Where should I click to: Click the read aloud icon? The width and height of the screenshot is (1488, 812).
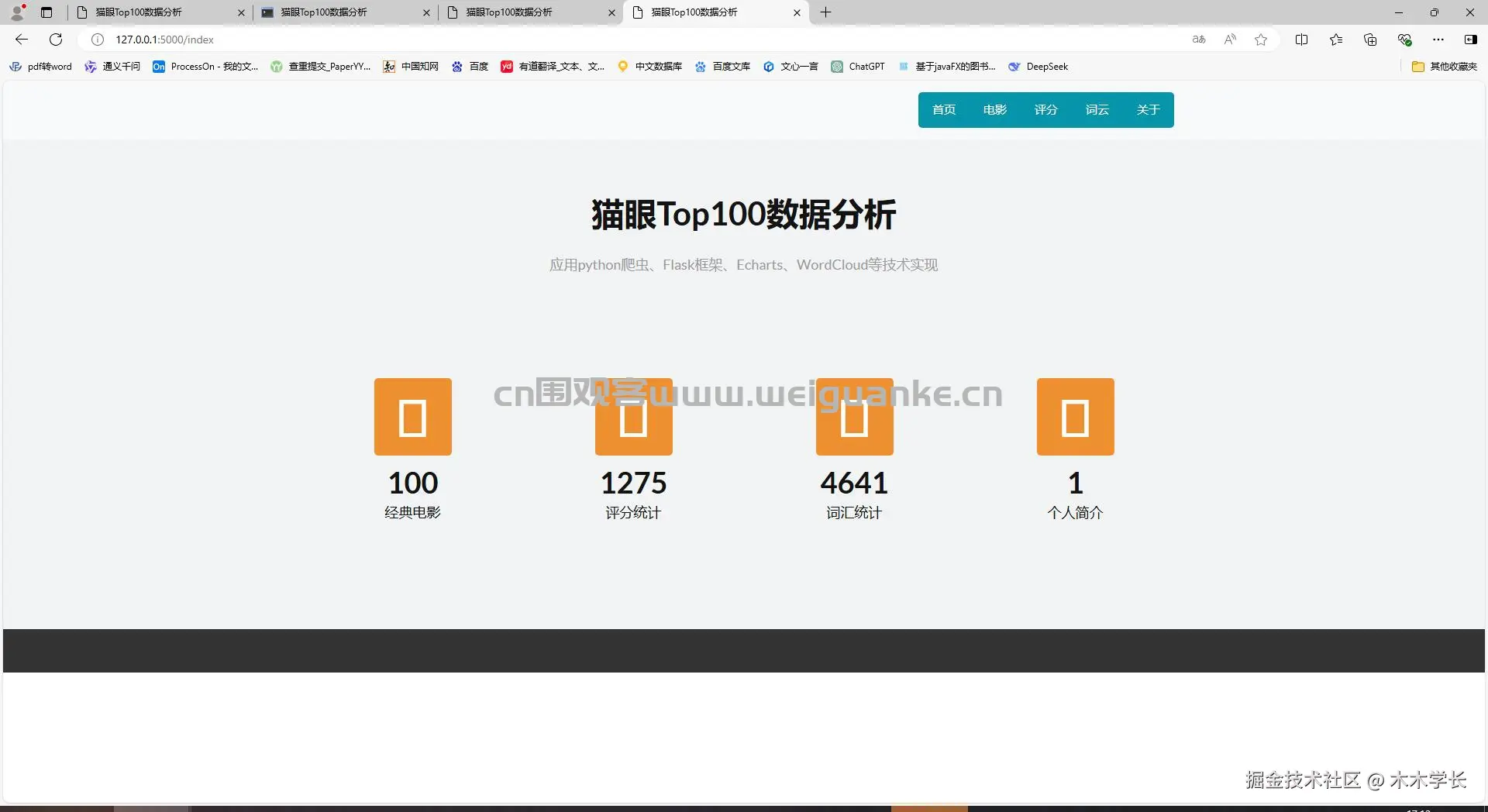click(x=1230, y=40)
